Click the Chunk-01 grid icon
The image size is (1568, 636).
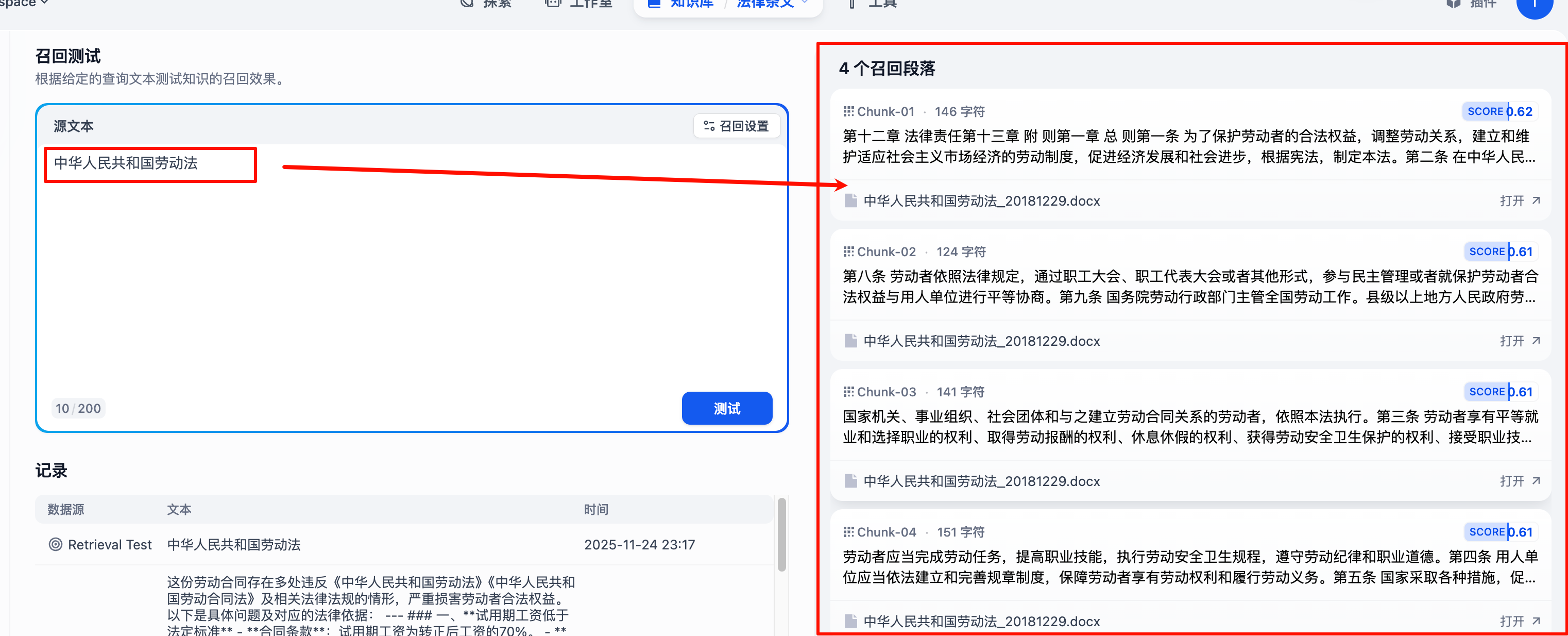848,111
